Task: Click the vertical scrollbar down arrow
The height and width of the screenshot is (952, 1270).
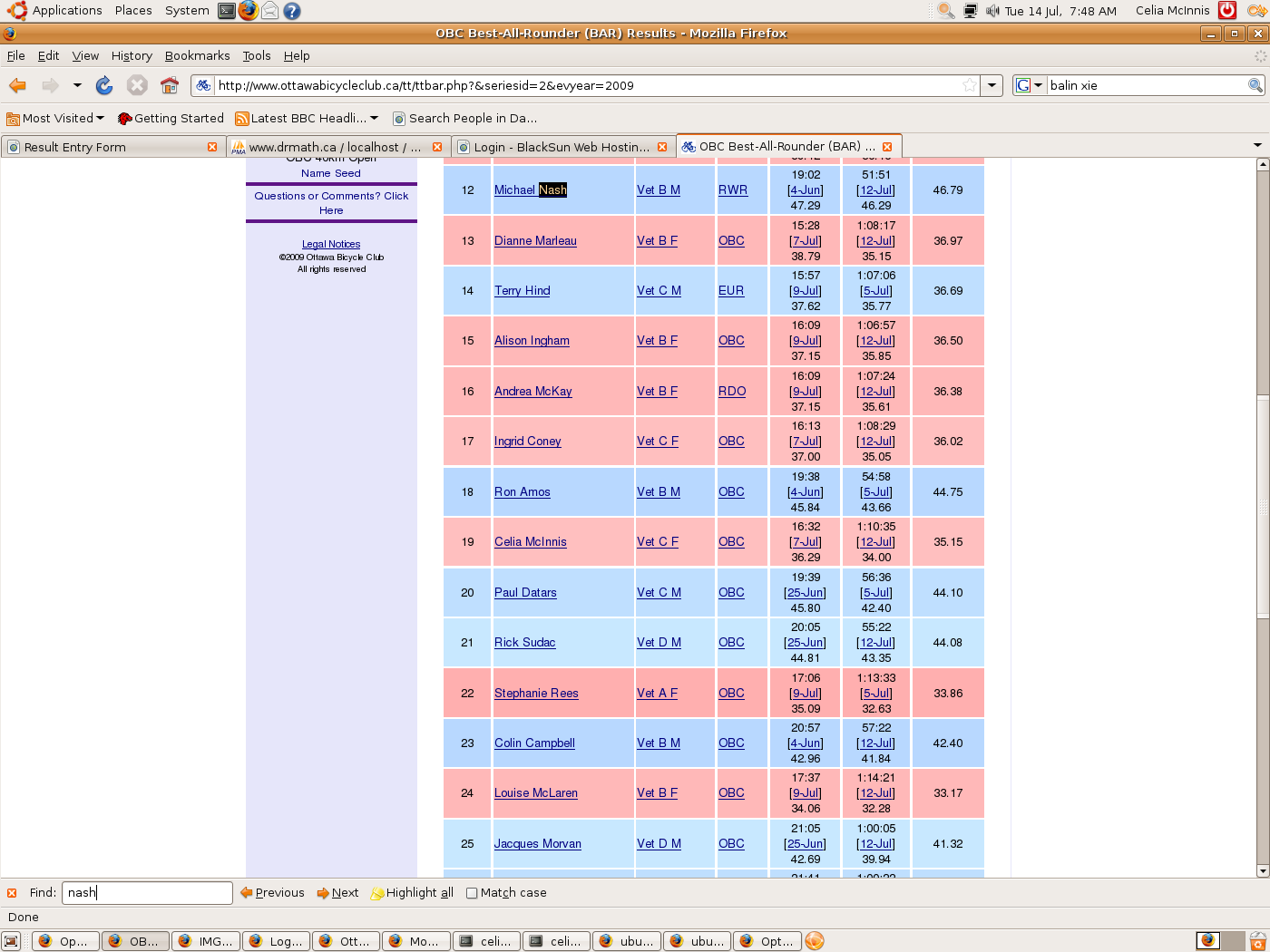Action: pyautogui.click(x=1262, y=871)
